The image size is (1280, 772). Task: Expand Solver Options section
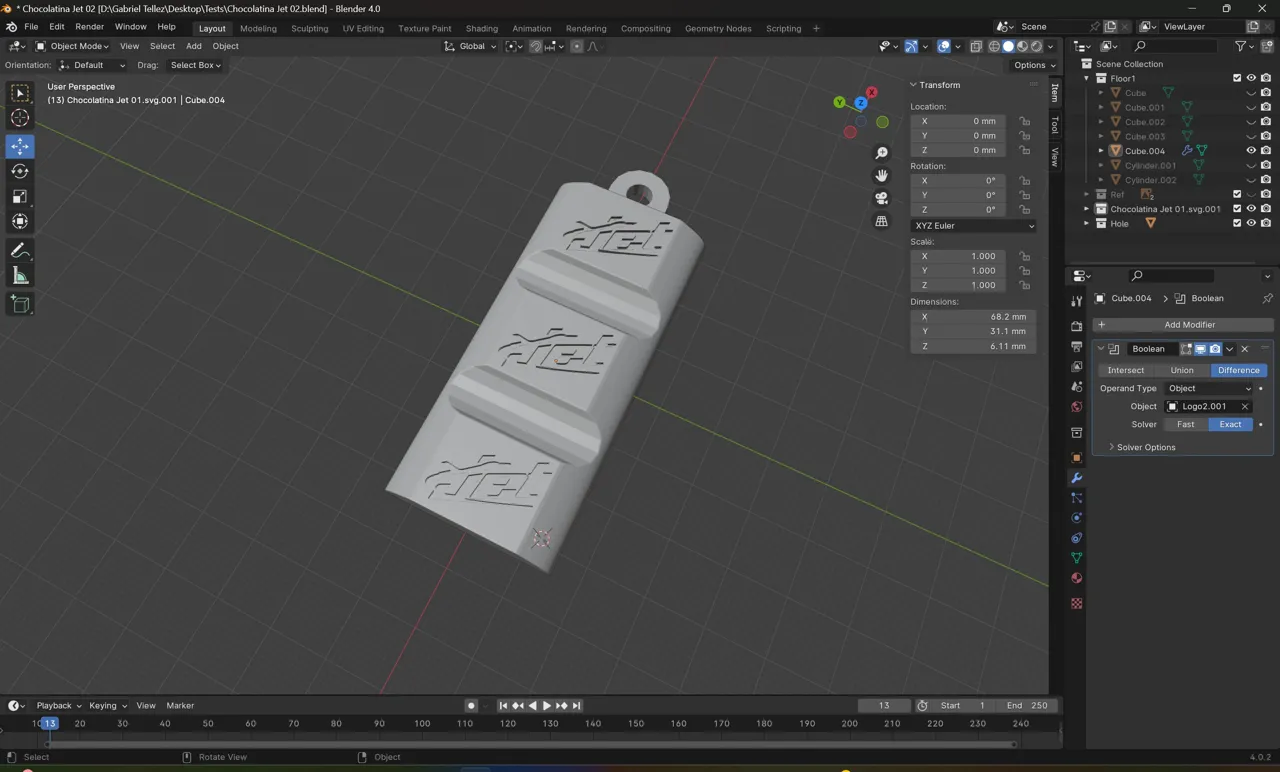[x=1146, y=447]
